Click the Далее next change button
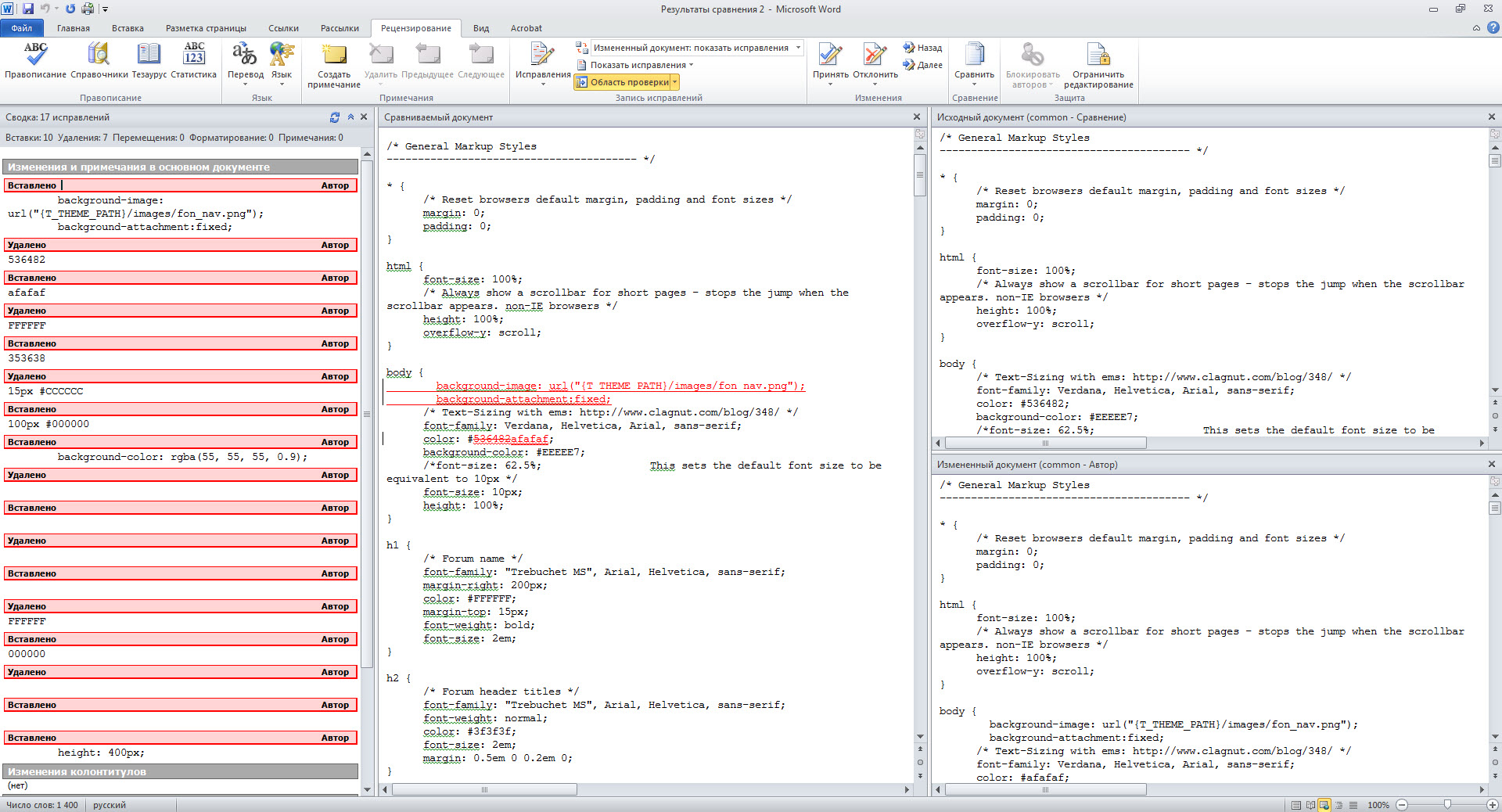The width and height of the screenshot is (1502, 812). [923, 65]
